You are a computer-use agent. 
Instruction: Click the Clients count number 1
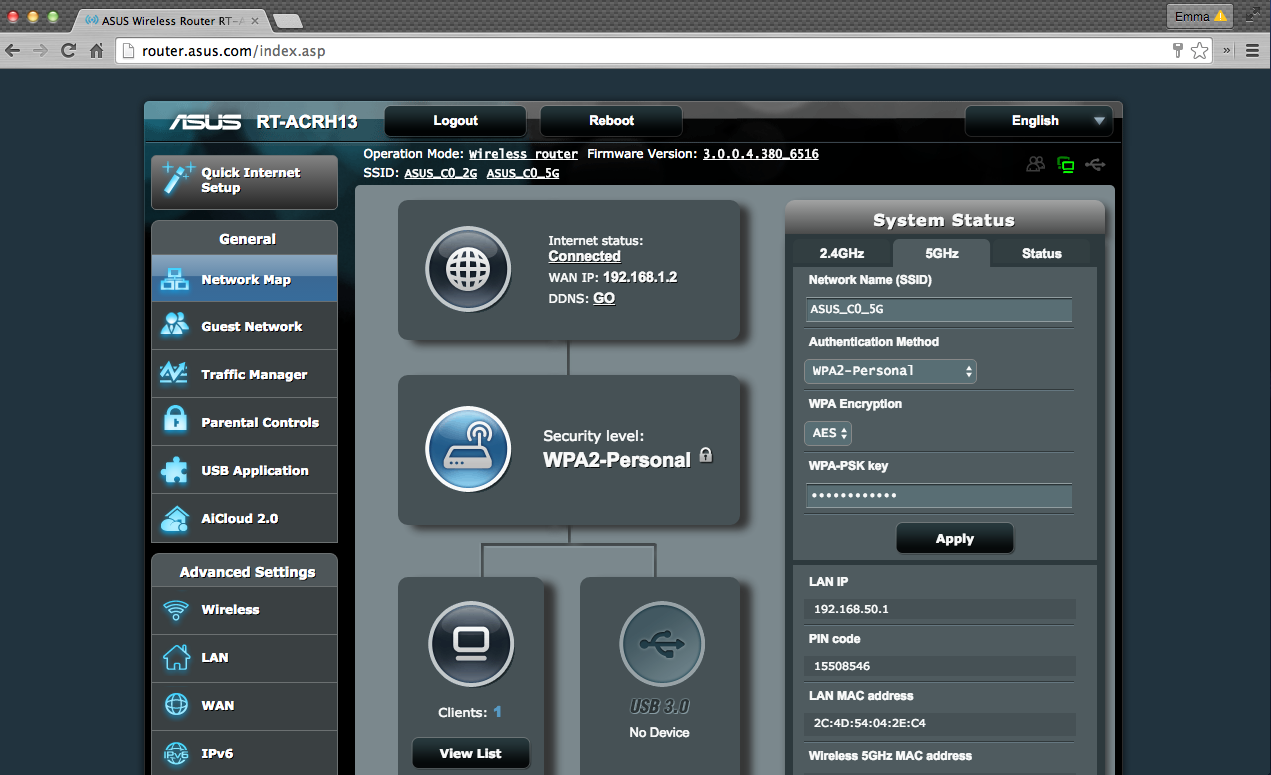(x=497, y=712)
